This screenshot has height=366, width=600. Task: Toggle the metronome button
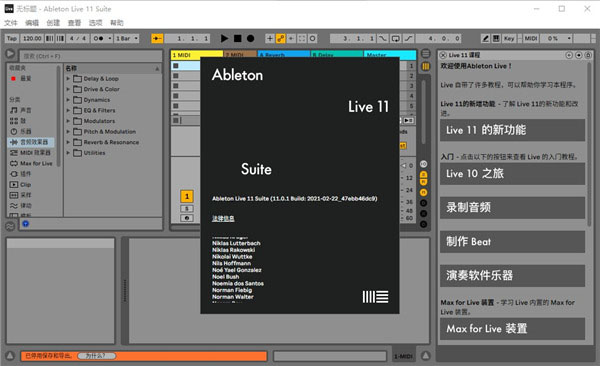tap(98, 38)
